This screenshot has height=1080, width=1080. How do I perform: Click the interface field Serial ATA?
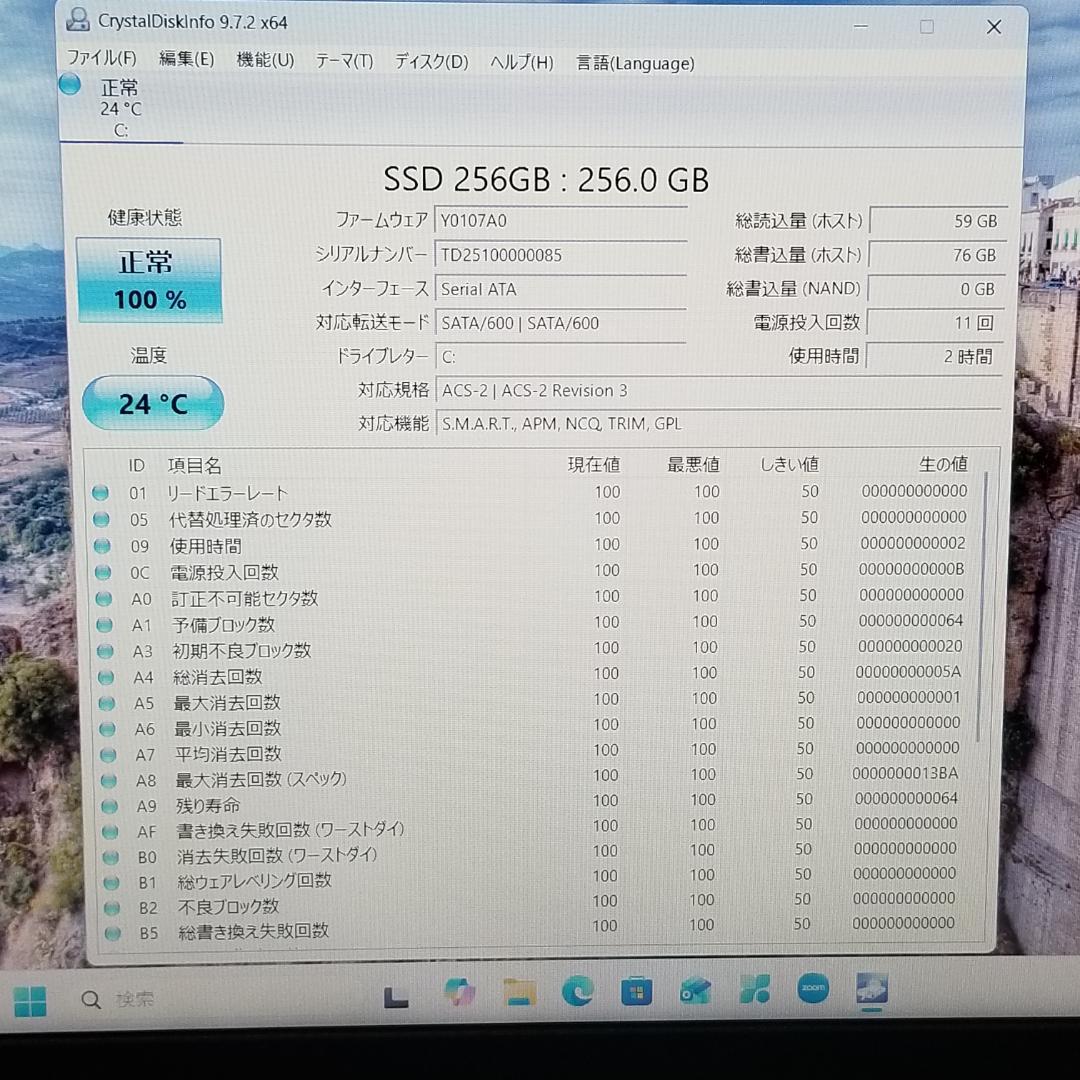(x=561, y=289)
